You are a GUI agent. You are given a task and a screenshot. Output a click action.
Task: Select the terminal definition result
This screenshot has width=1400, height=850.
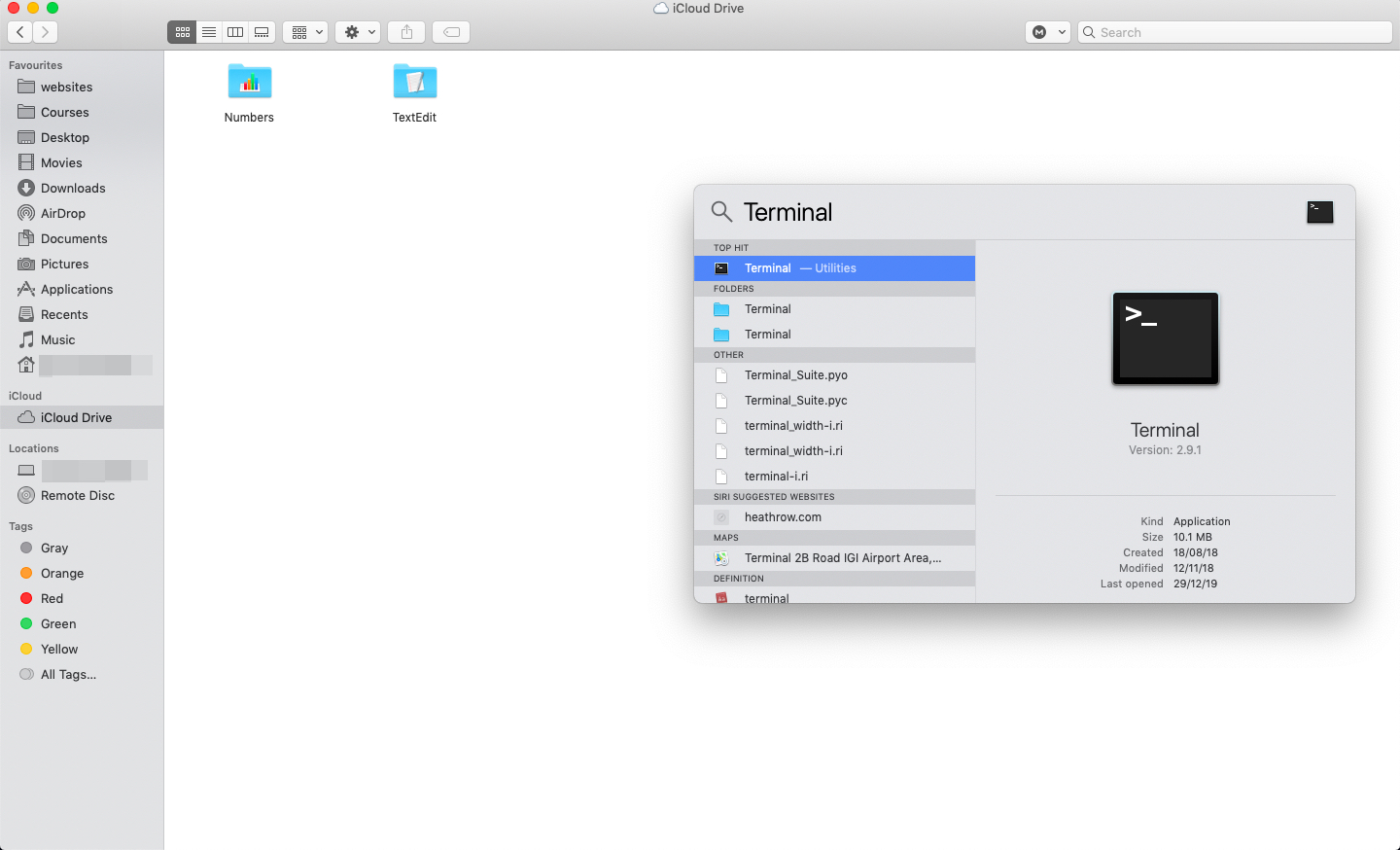tap(834, 595)
